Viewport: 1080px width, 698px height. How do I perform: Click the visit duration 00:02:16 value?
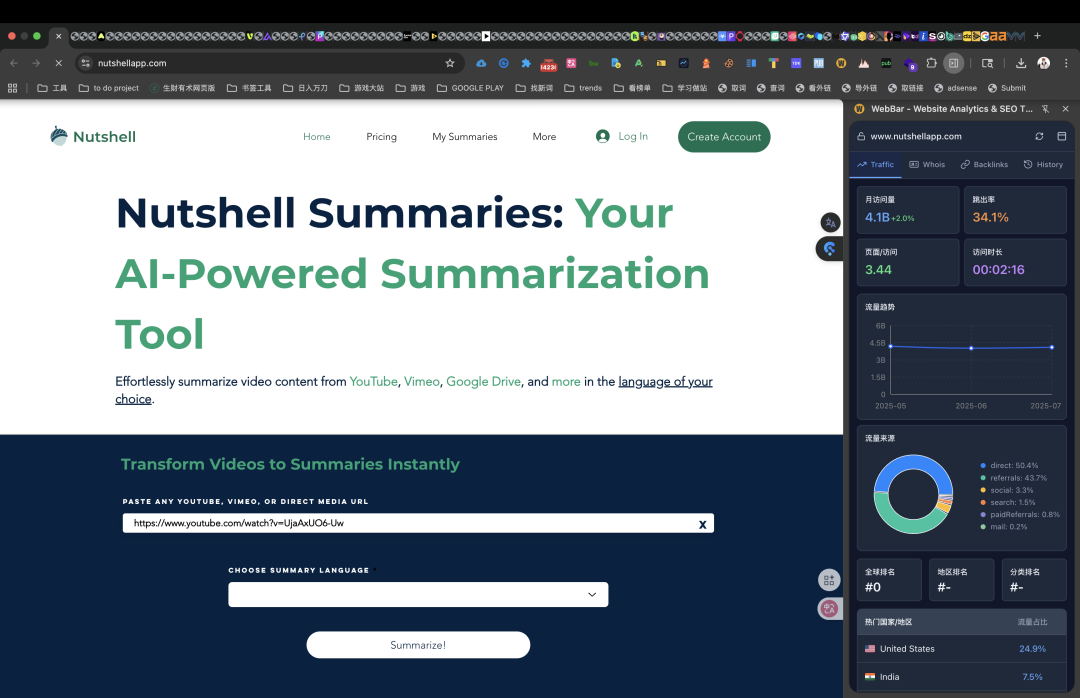[x=998, y=269]
